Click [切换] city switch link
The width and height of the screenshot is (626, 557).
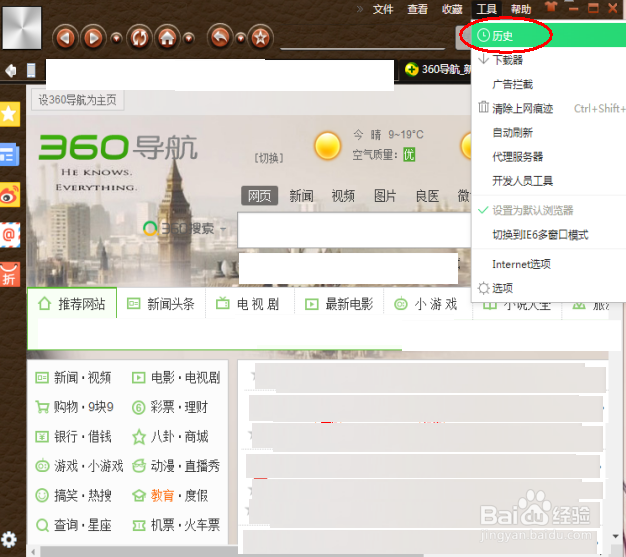269,159
